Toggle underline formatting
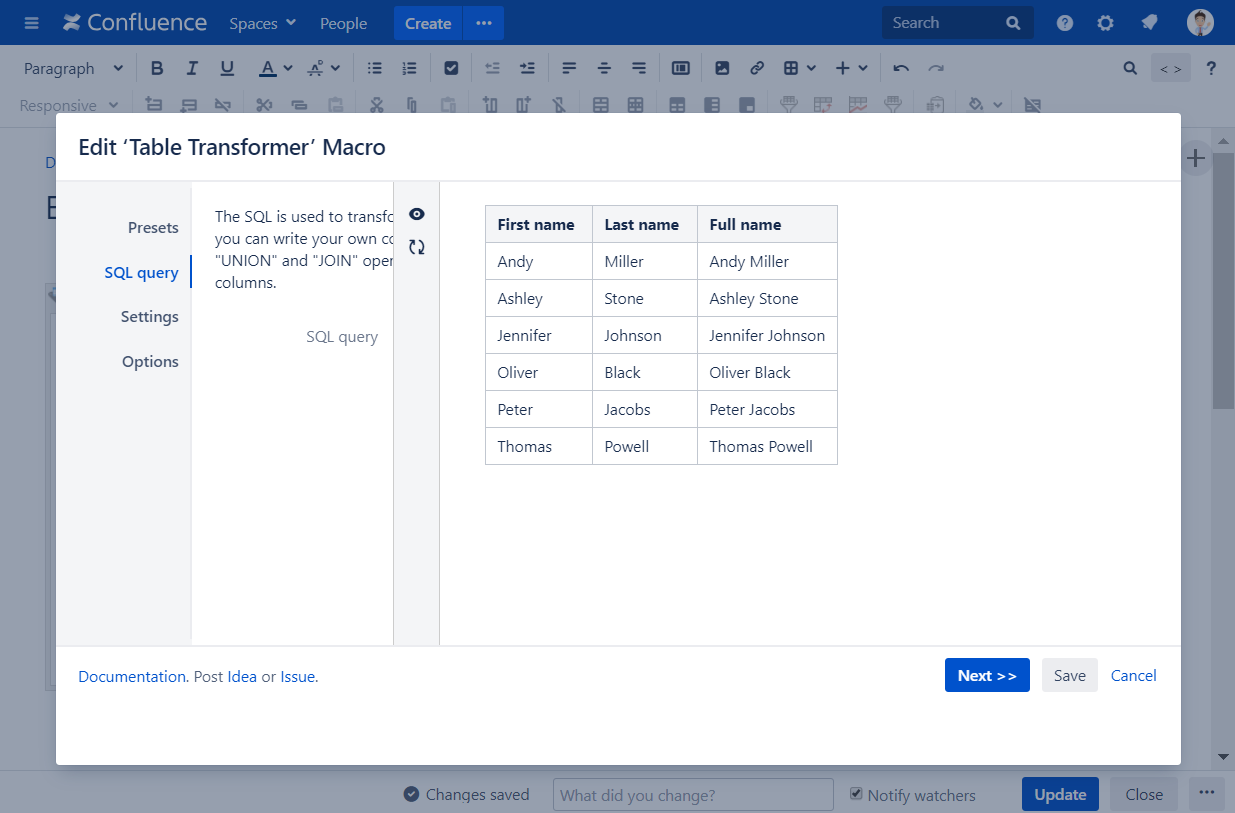Image resolution: width=1235 pixels, height=813 pixels. coord(227,67)
